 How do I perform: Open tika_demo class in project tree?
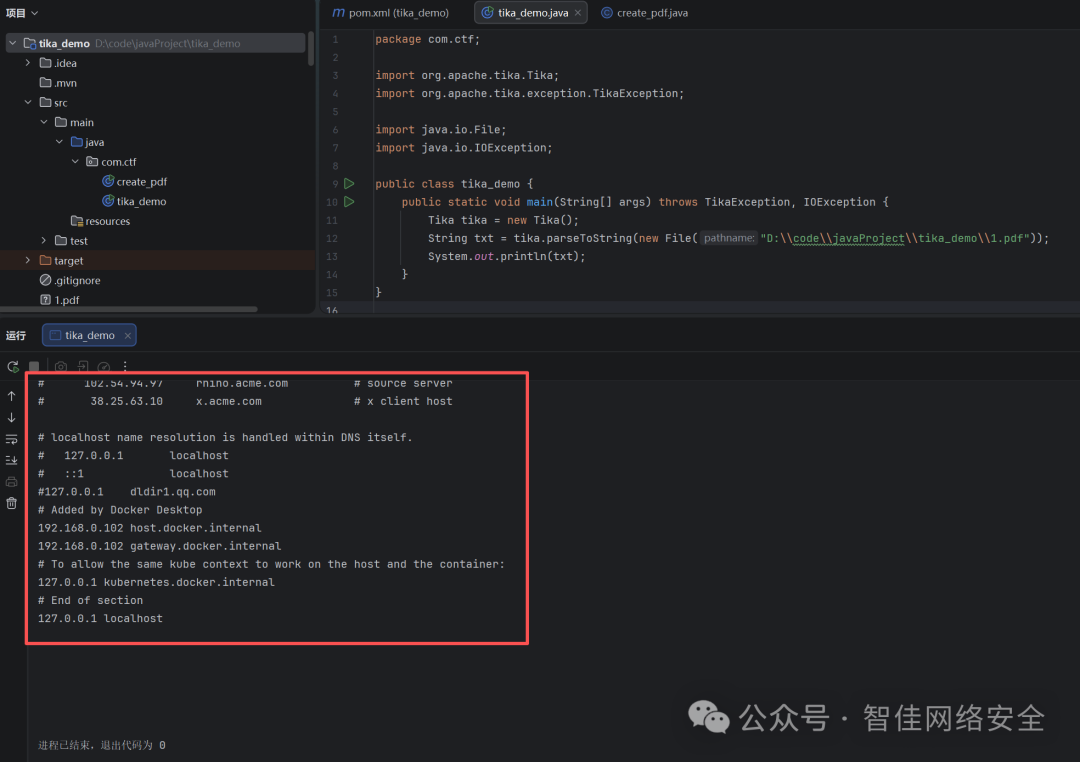point(134,201)
